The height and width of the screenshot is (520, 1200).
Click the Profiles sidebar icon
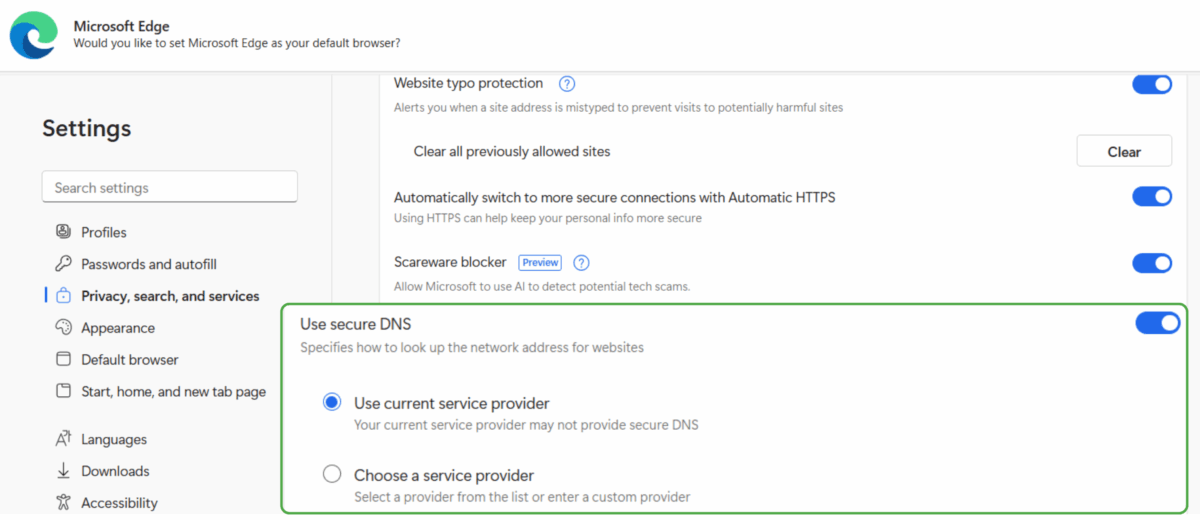click(x=63, y=232)
